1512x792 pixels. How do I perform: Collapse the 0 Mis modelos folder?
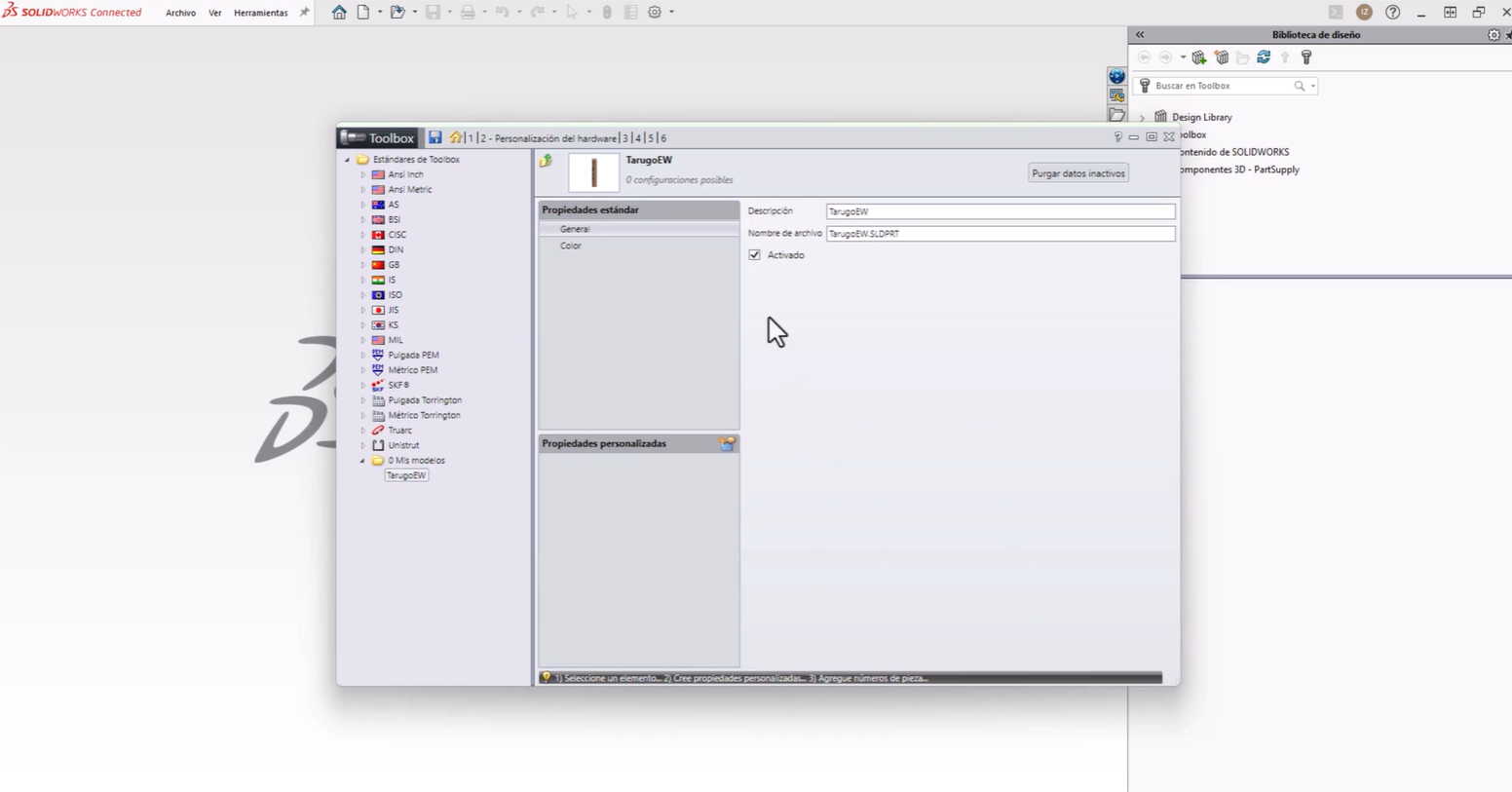point(361,460)
